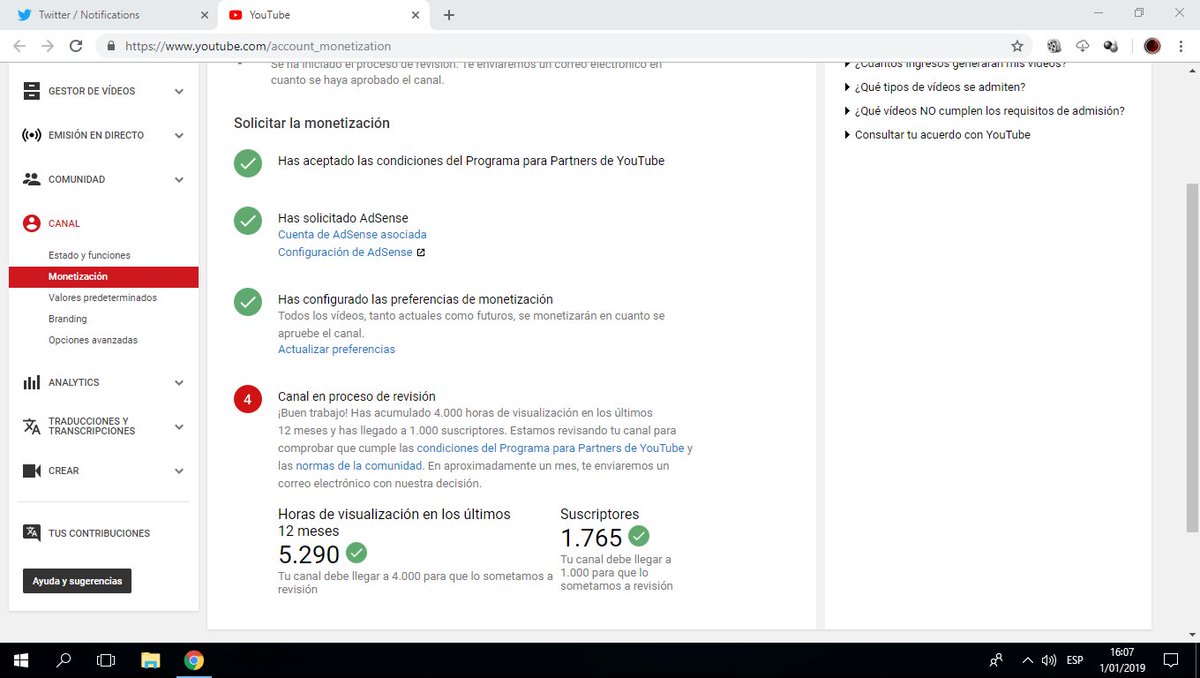Click Actualizar preferencias link
The height and width of the screenshot is (678, 1200).
pyautogui.click(x=336, y=349)
